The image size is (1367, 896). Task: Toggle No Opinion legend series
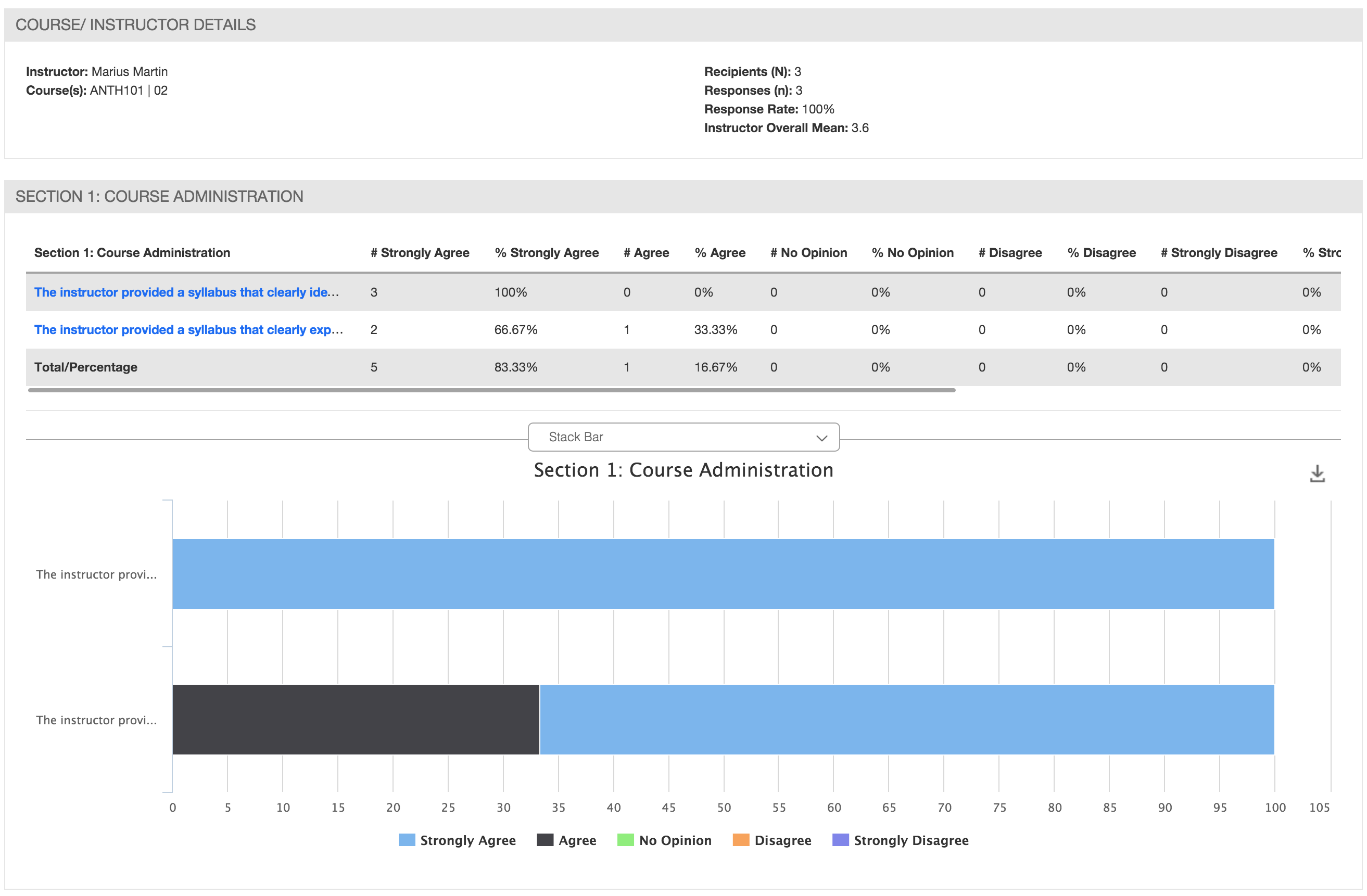point(665,840)
